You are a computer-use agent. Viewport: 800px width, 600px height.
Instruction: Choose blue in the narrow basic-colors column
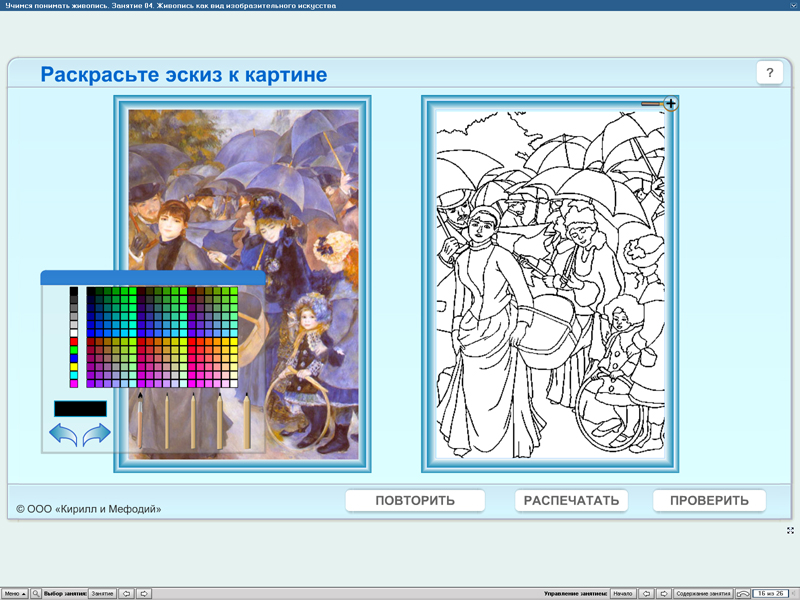click(74, 358)
